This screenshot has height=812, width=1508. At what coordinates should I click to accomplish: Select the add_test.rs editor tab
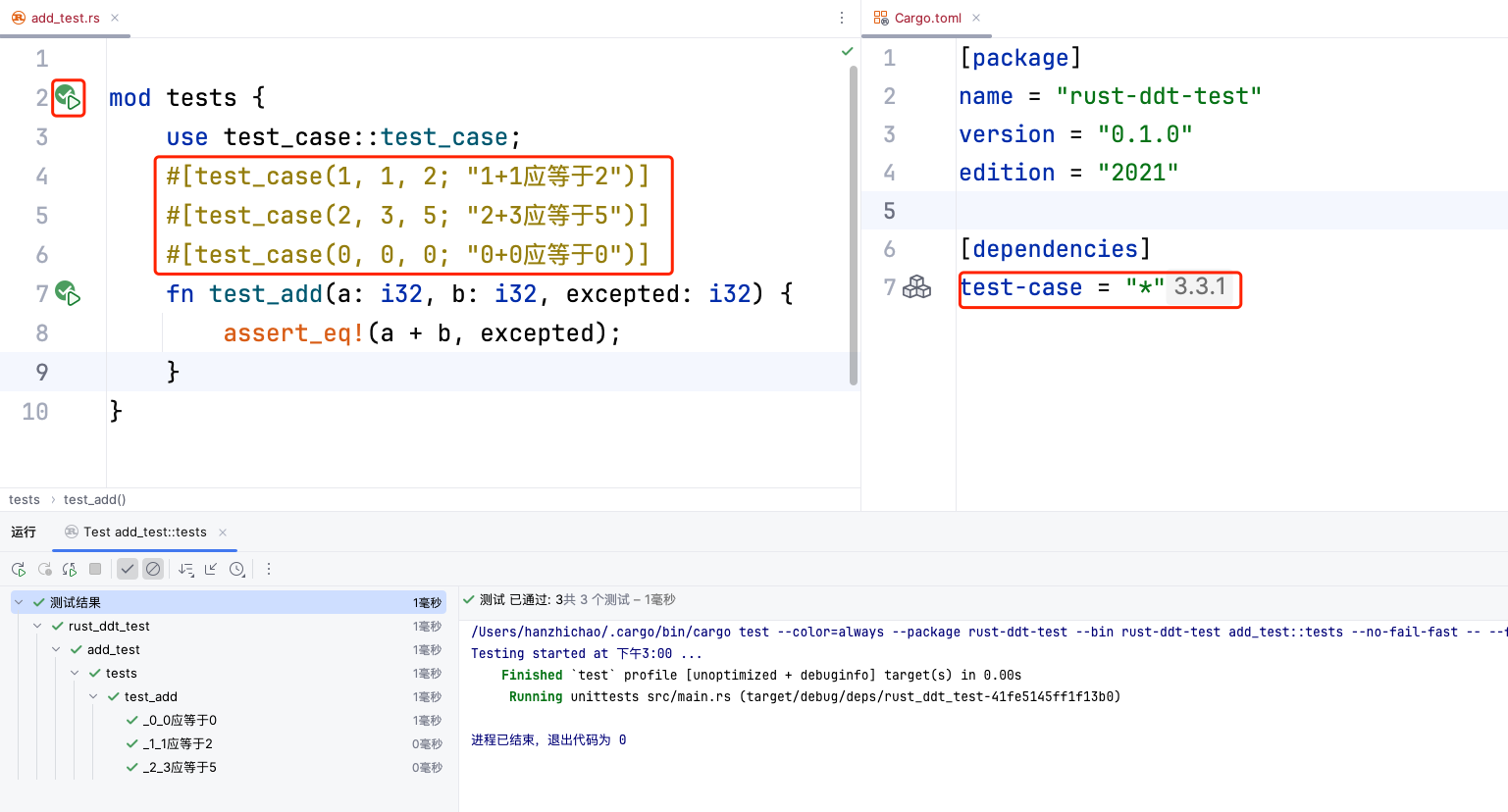[x=65, y=18]
